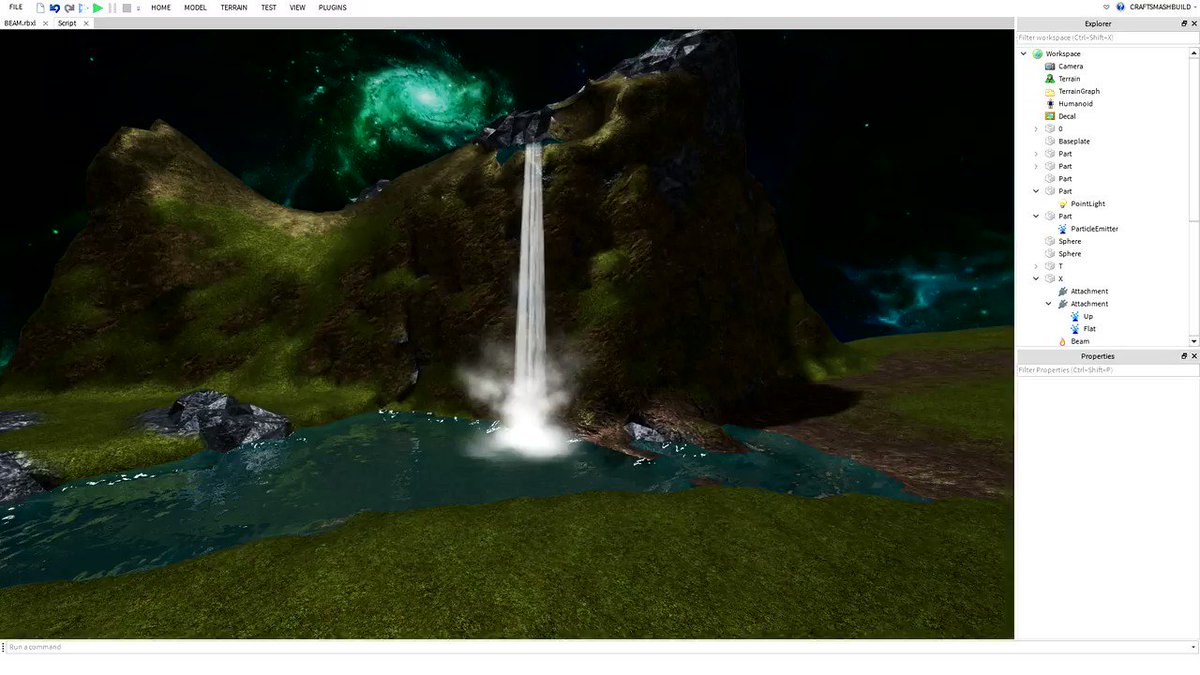Expand the T tree node

coord(1036,266)
